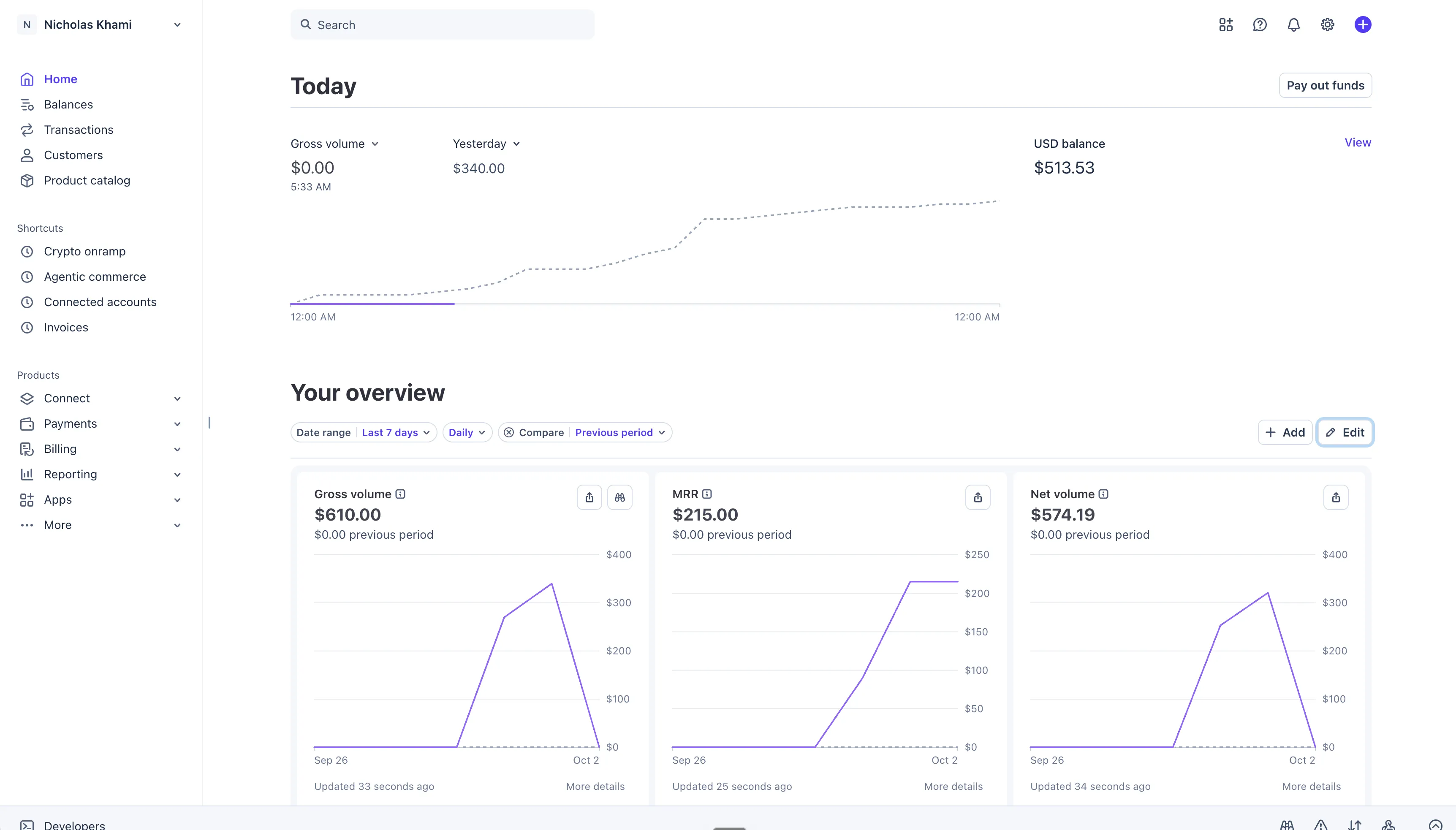Open Nicholas Khami account switcher
Image resolution: width=1456 pixels, height=830 pixels.
point(100,24)
